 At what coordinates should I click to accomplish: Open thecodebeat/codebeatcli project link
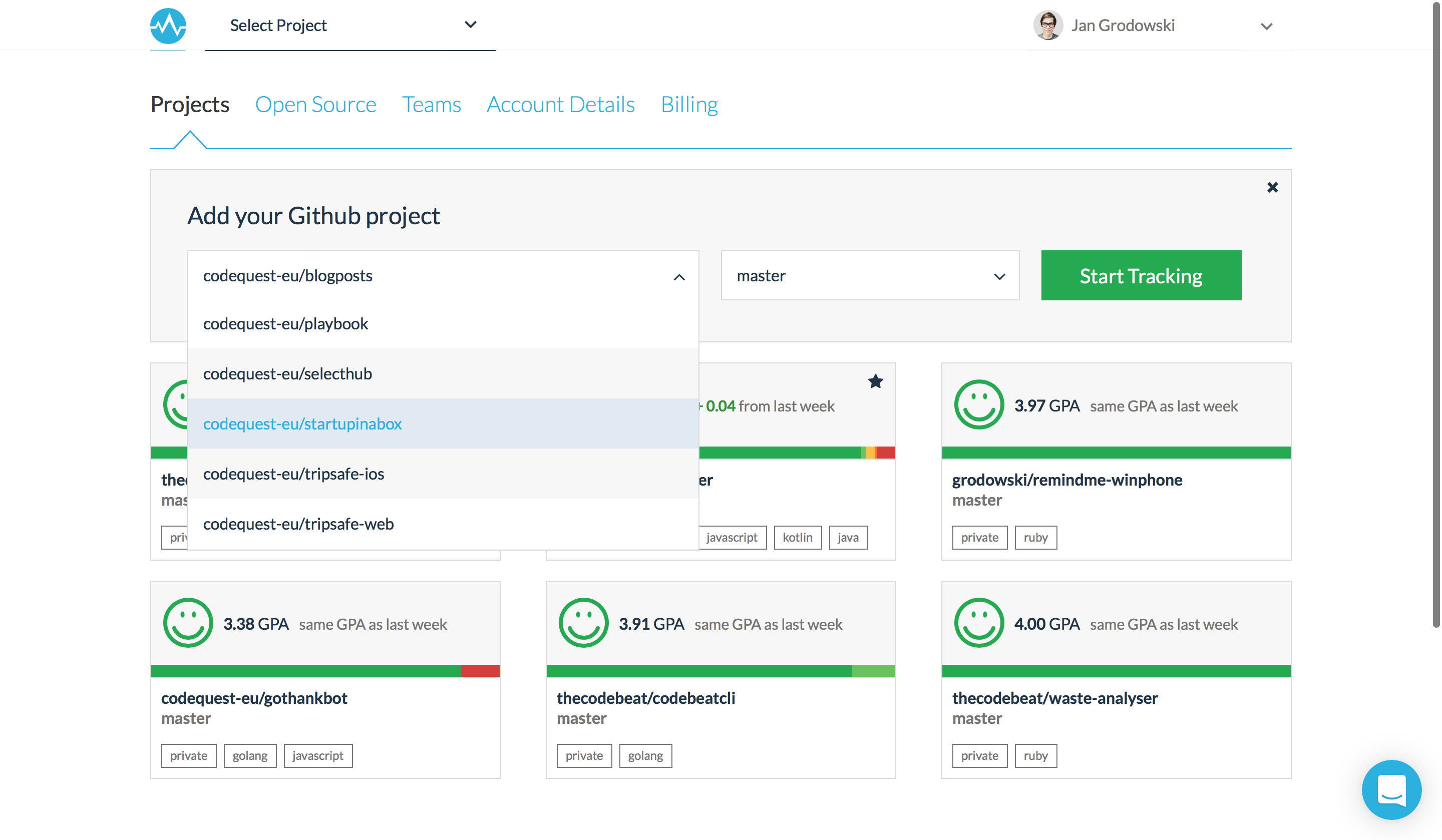pyautogui.click(x=645, y=697)
